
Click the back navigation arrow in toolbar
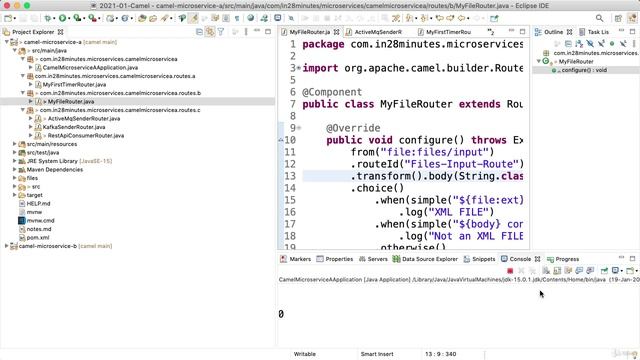tap(461, 18)
